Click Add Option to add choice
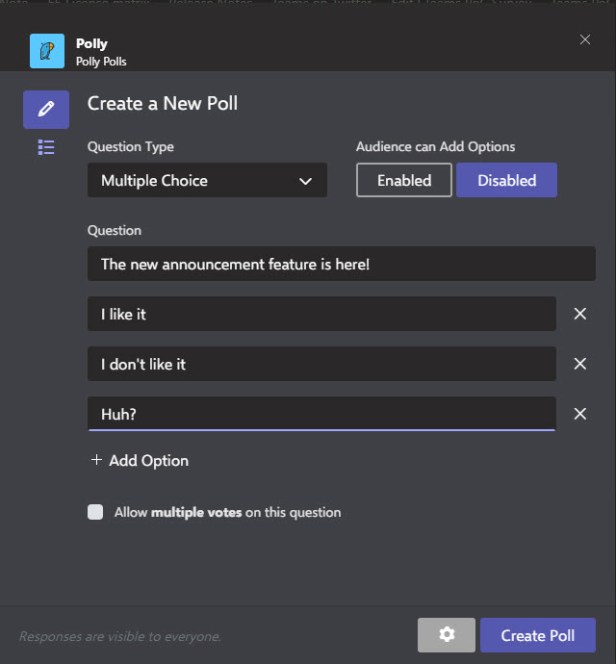616x664 pixels. pyautogui.click(x=140, y=461)
